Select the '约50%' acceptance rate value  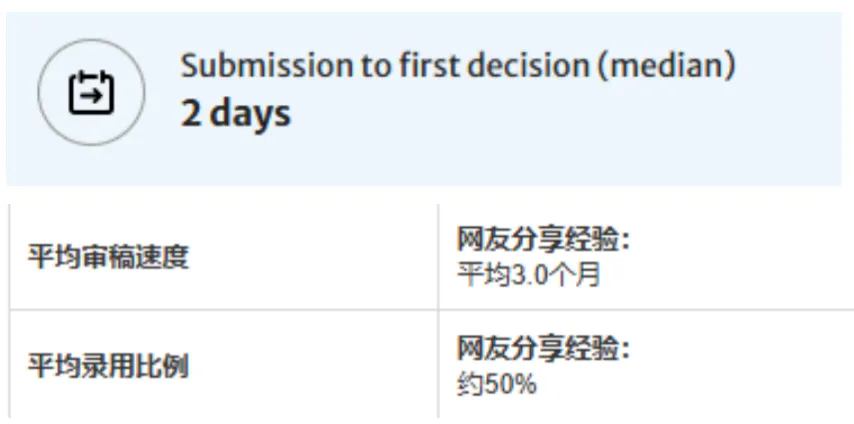(x=497, y=385)
